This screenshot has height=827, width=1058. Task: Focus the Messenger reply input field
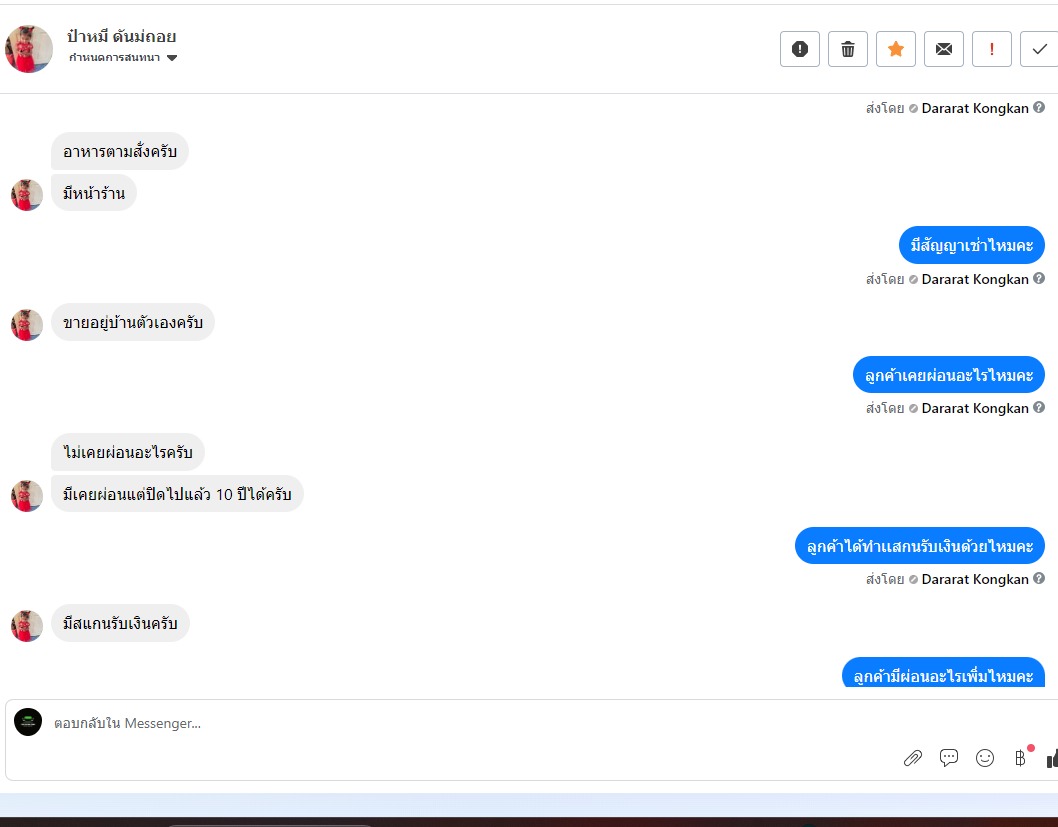[x=472, y=723]
